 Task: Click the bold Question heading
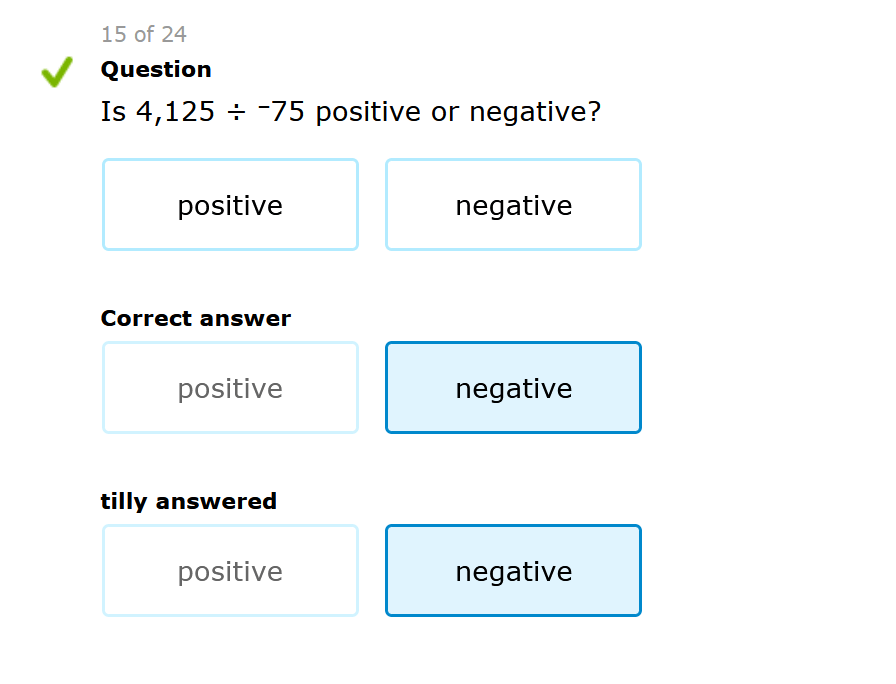[156, 69]
